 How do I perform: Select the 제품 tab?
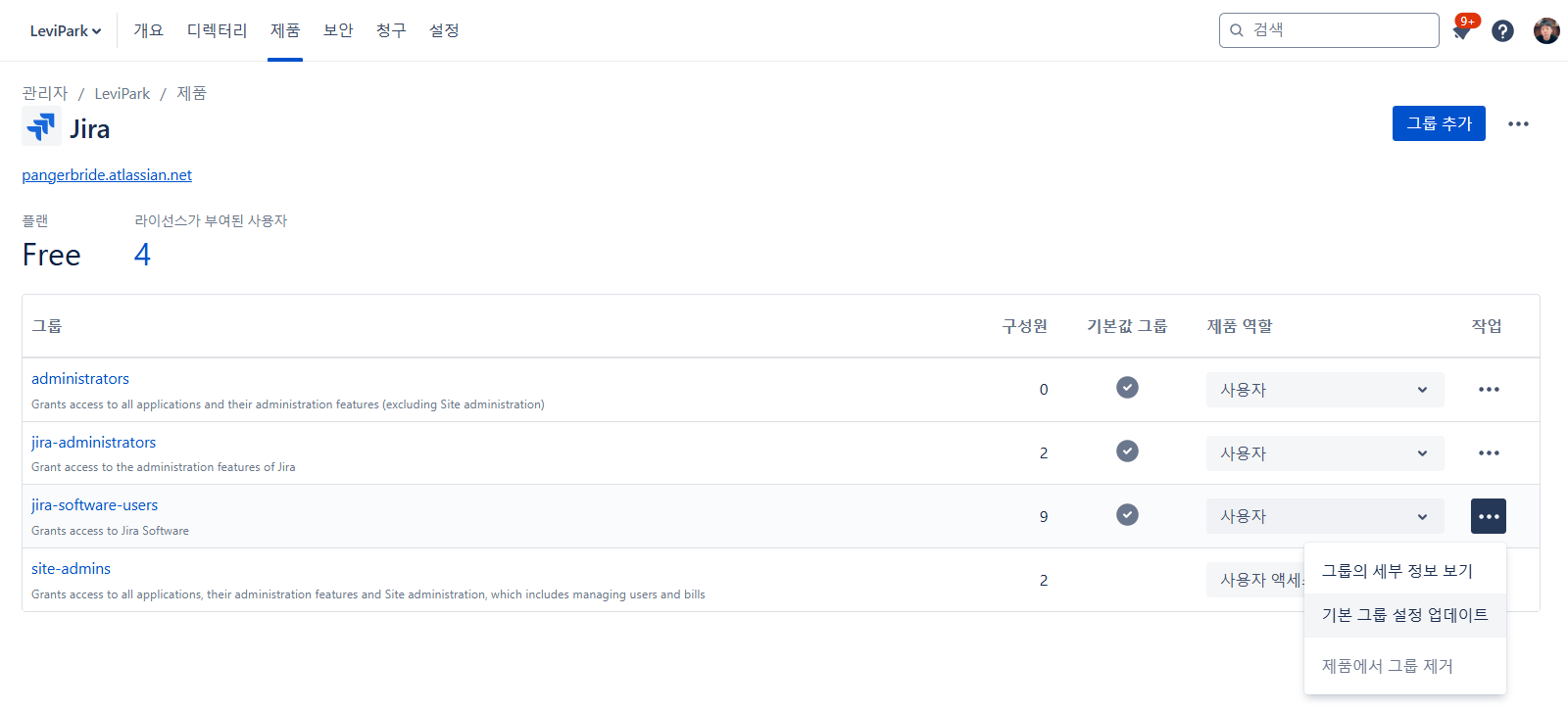tap(285, 30)
